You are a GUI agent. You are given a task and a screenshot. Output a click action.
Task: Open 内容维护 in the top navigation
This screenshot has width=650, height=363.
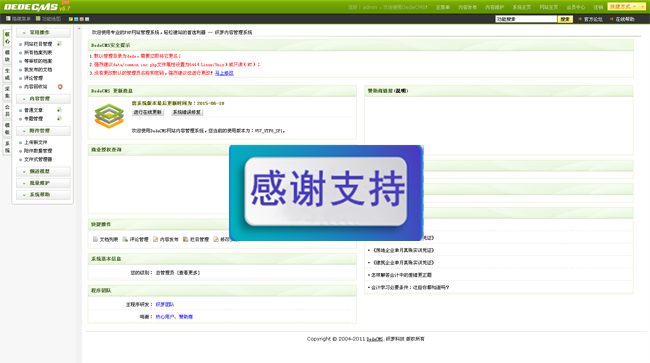click(x=495, y=7)
